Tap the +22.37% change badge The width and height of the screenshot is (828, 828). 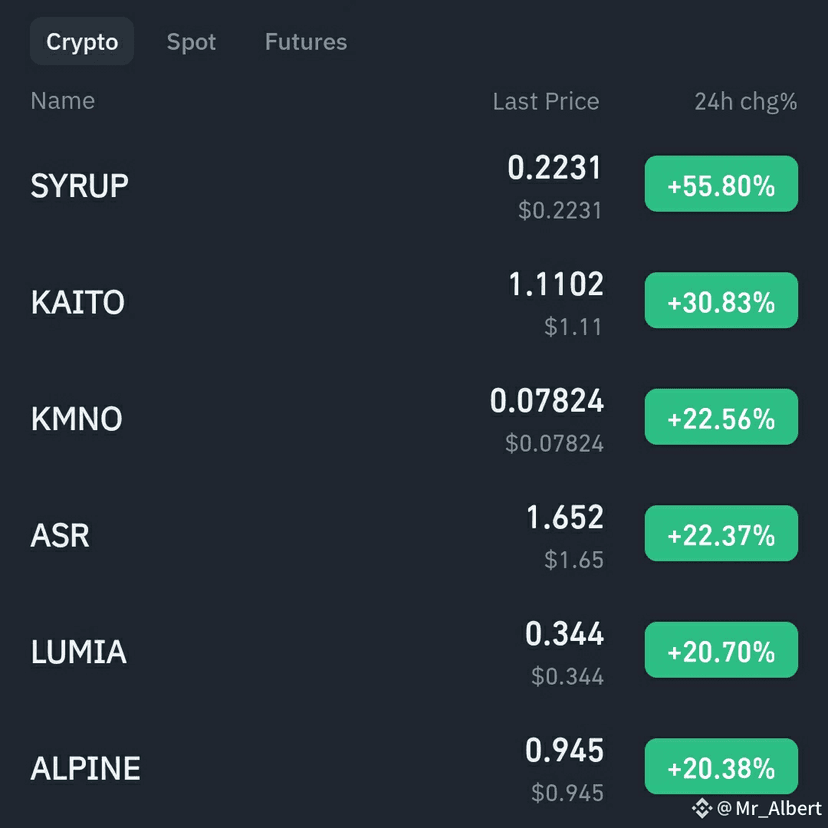pos(721,533)
